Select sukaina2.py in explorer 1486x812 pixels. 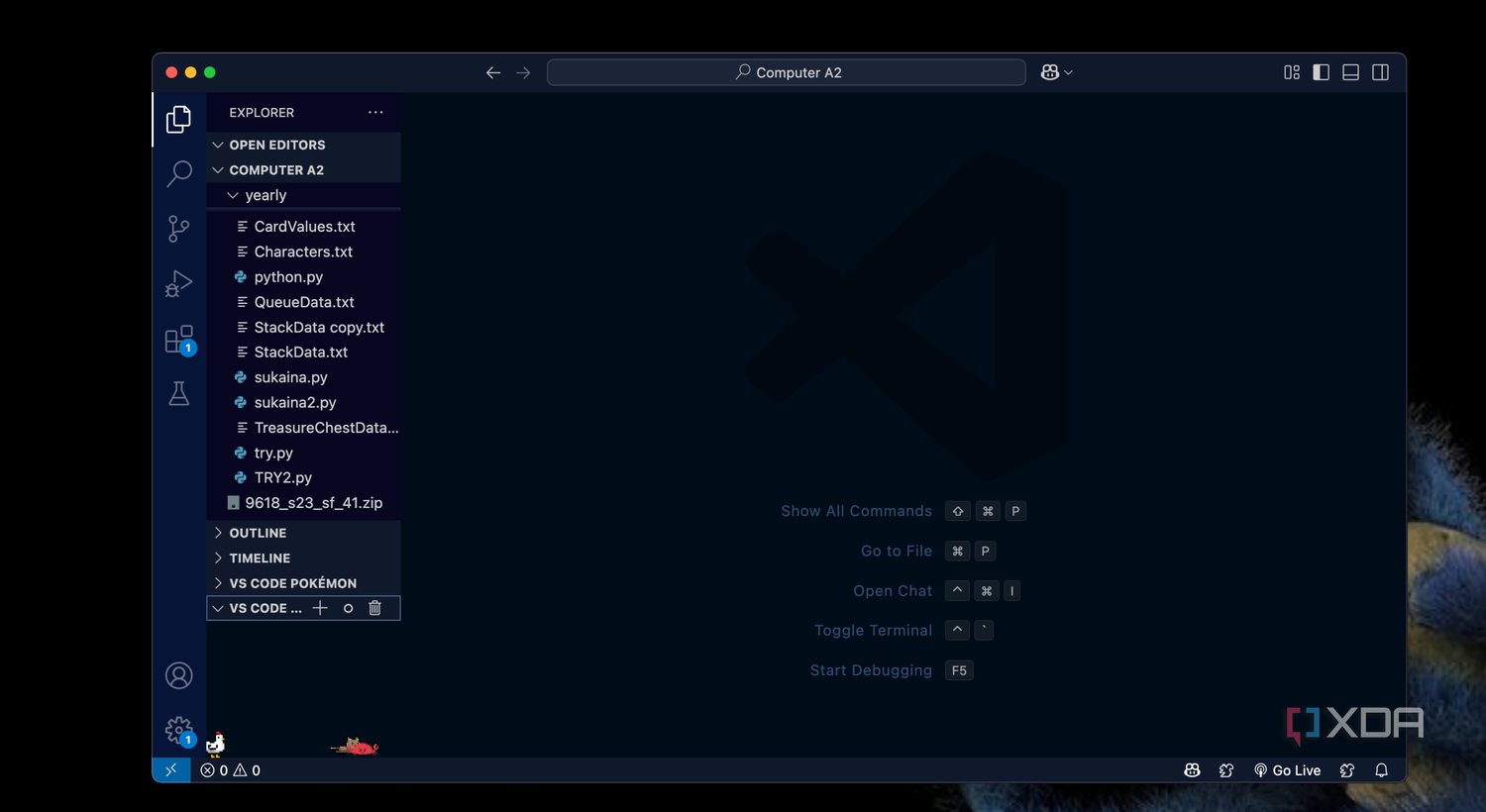303,403
